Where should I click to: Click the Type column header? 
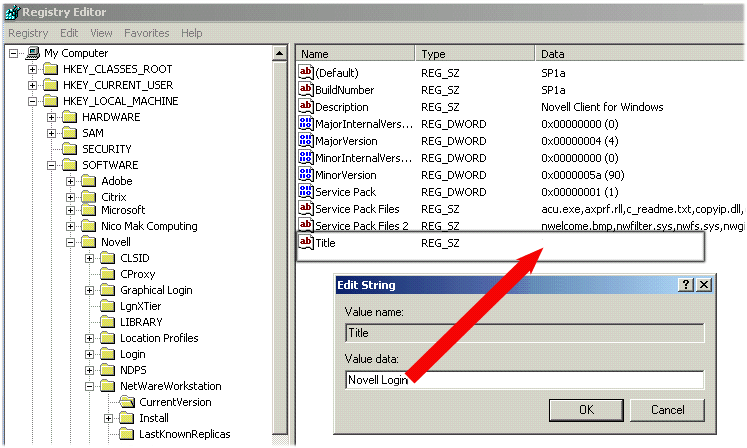475,54
